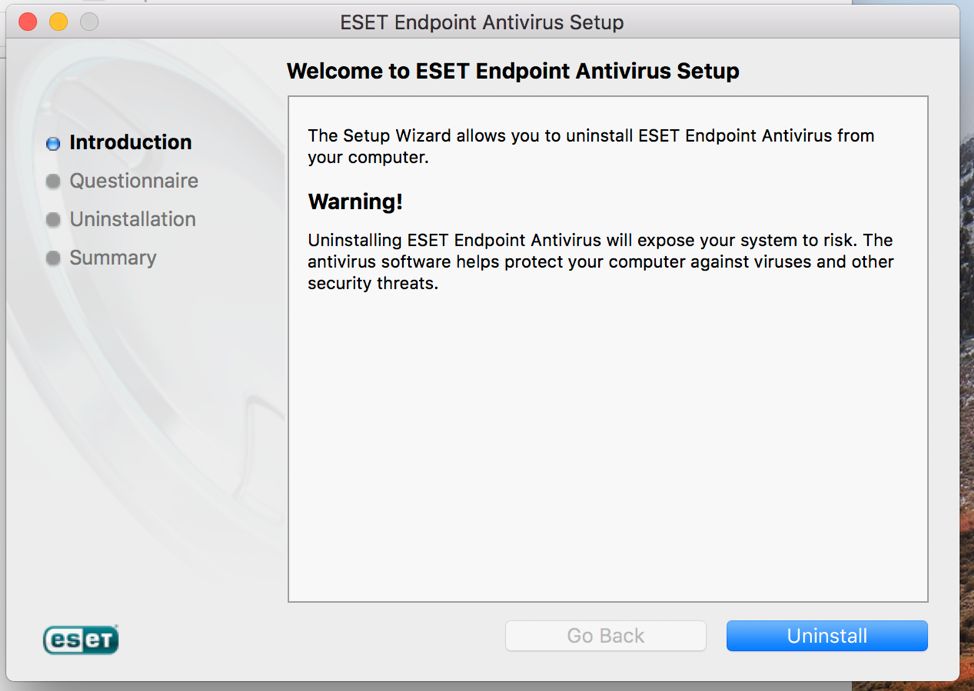Click the grey bullet beside Uninstallation
The image size is (974, 691).
tap(53, 220)
